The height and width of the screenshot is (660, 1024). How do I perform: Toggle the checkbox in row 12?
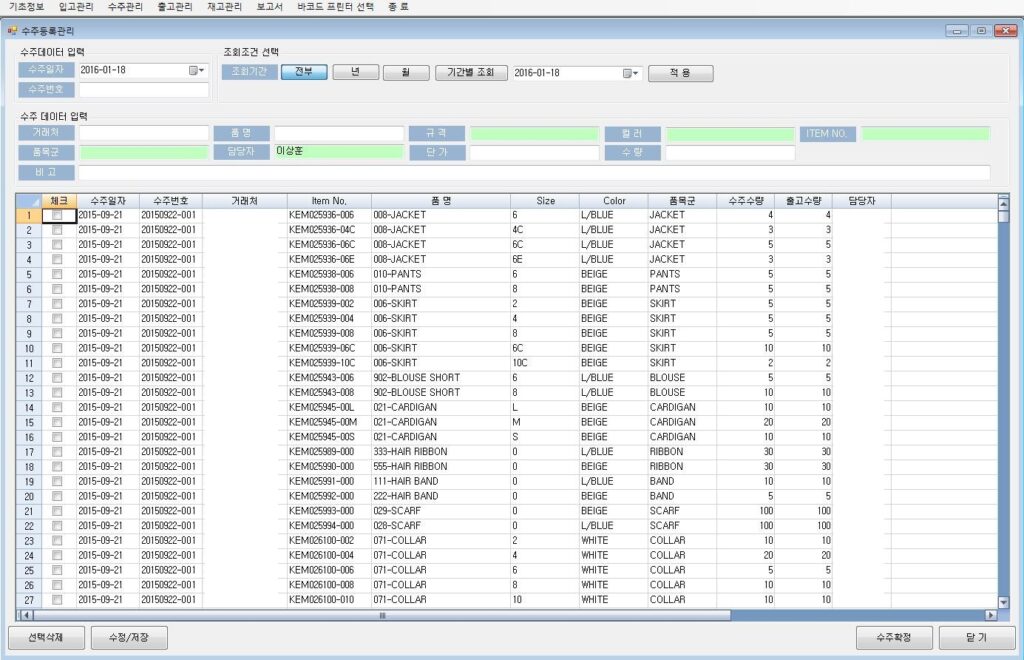pyautogui.click(x=57, y=378)
